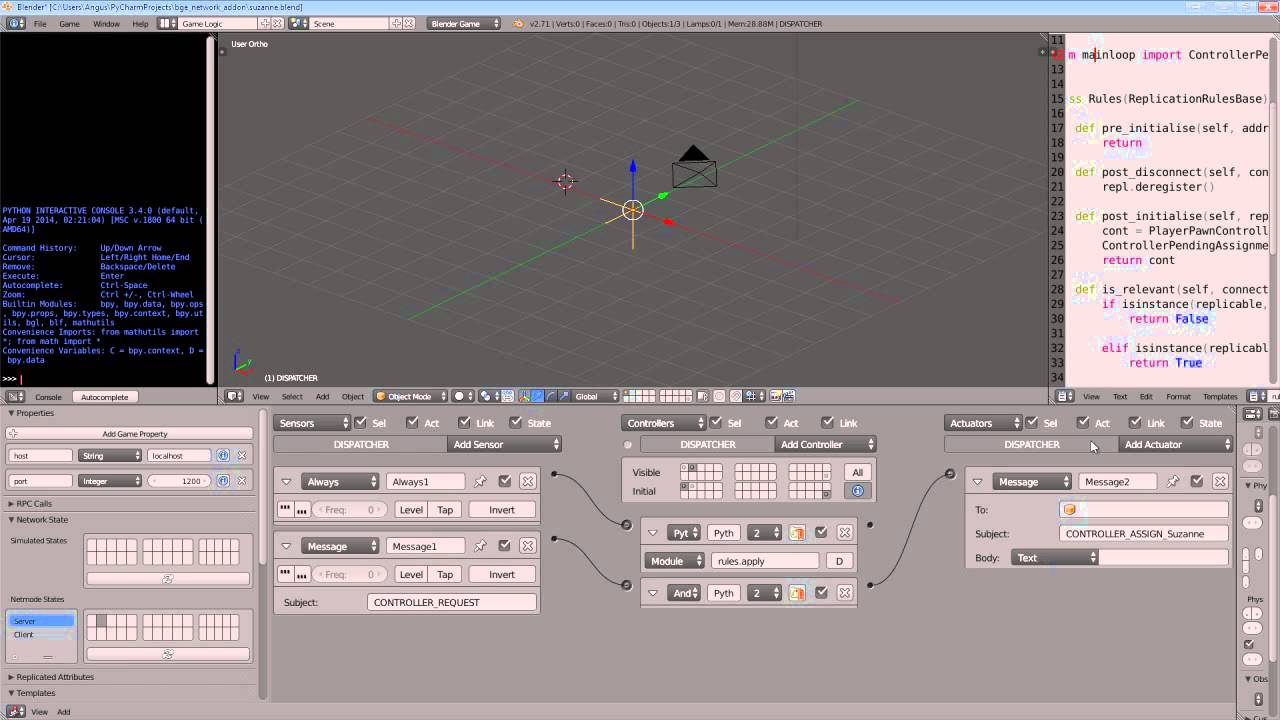The width and height of the screenshot is (1280, 720).
Task: Open the text editor Templates menu
Action: tap(1220, 397)
